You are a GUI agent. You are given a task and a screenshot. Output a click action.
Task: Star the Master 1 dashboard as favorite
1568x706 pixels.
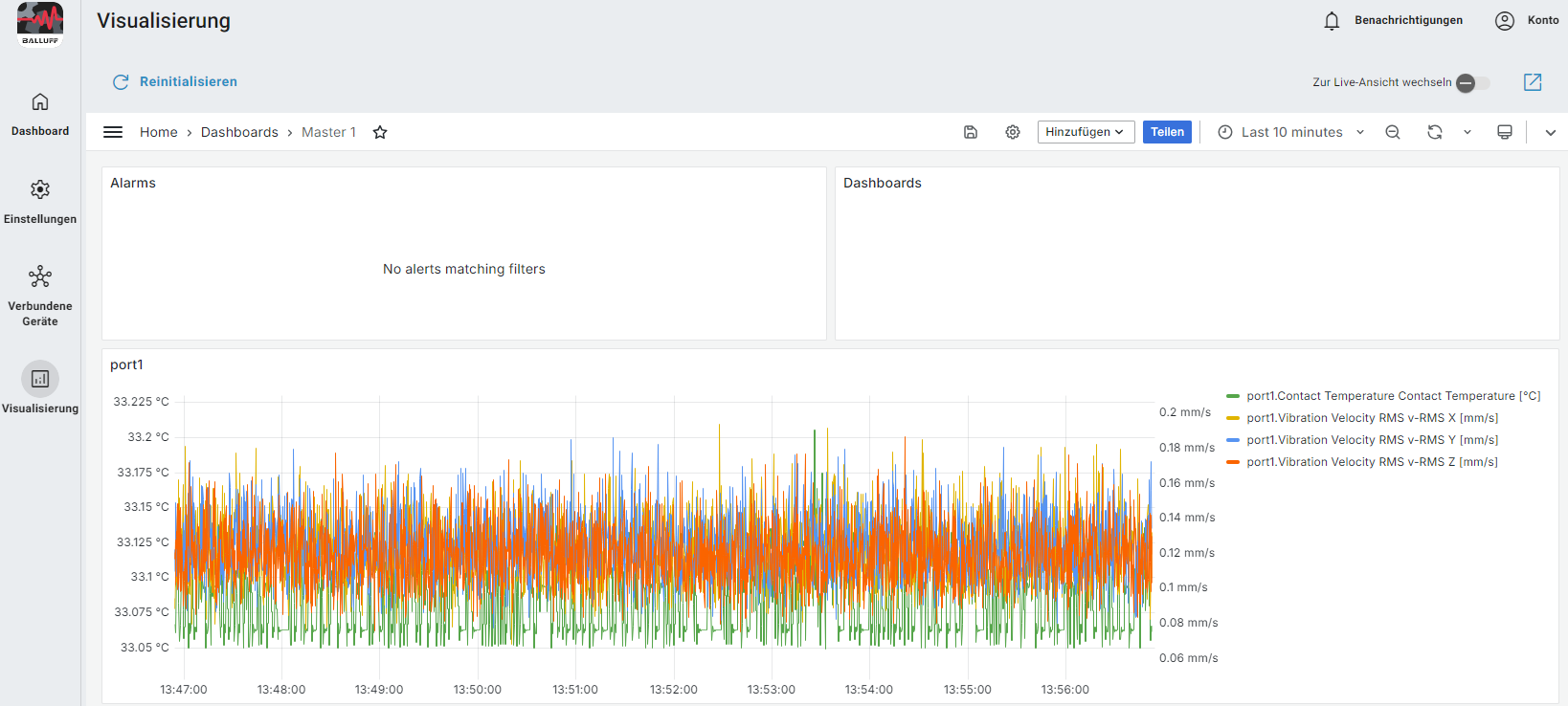[380, 132]
